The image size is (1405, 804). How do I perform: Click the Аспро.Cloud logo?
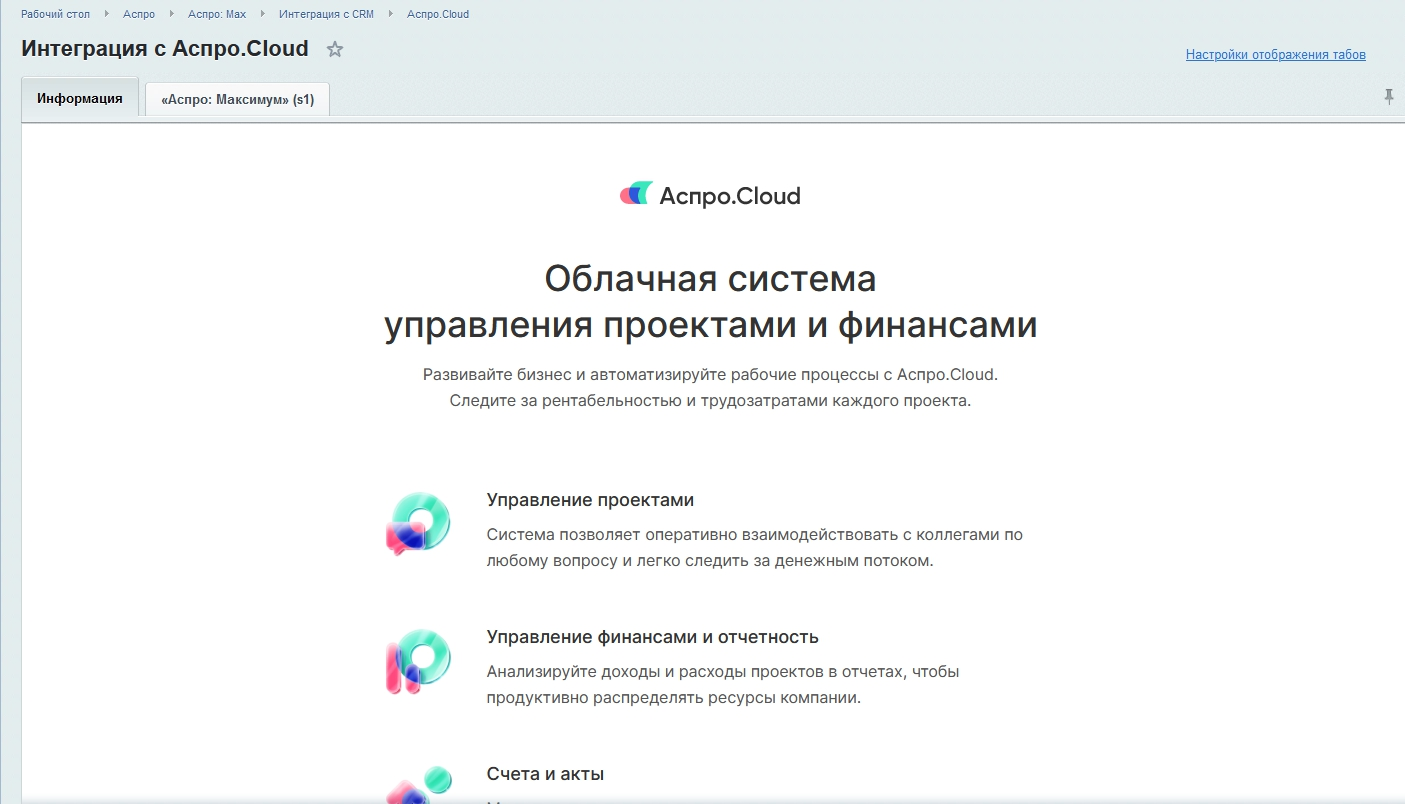tap(710, 195)
